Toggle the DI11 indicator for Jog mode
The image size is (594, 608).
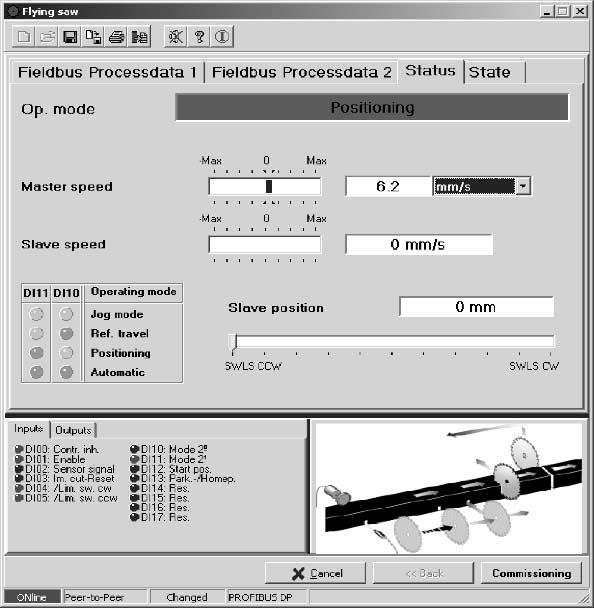pos(36,314)
